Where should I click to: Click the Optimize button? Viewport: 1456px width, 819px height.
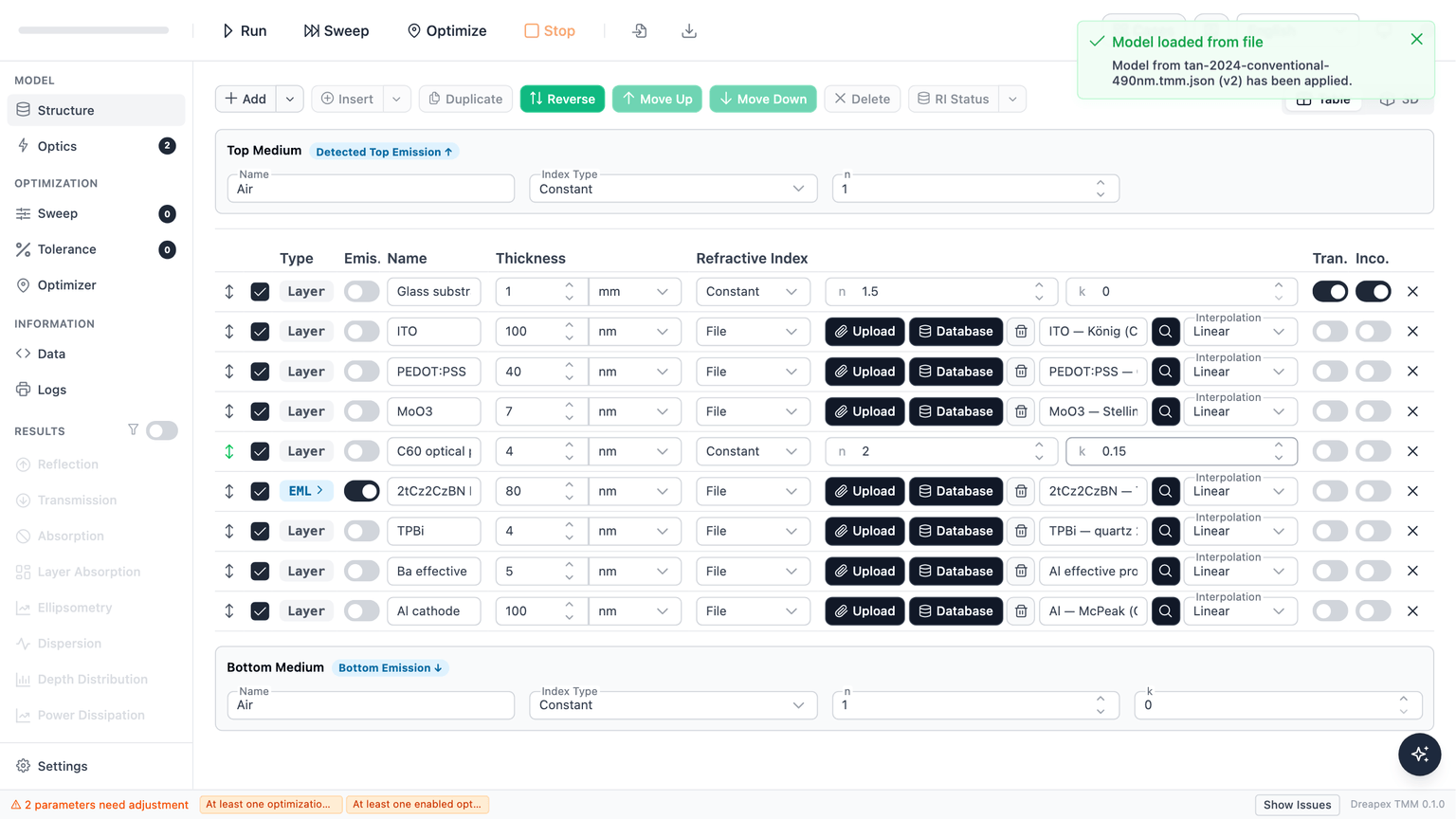point(446,31)
